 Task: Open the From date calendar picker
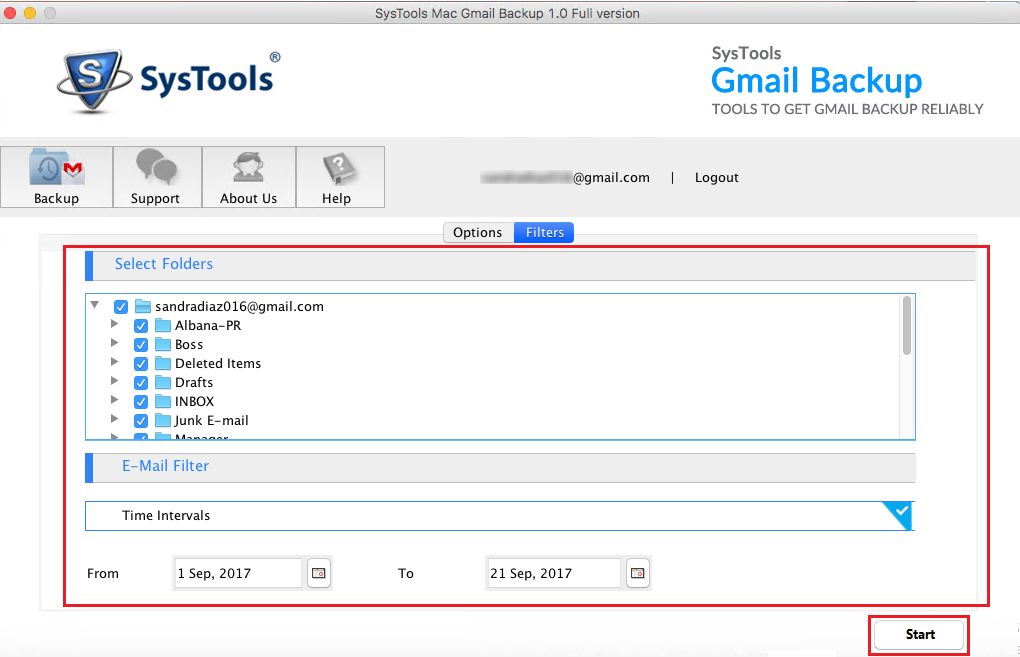319,573
